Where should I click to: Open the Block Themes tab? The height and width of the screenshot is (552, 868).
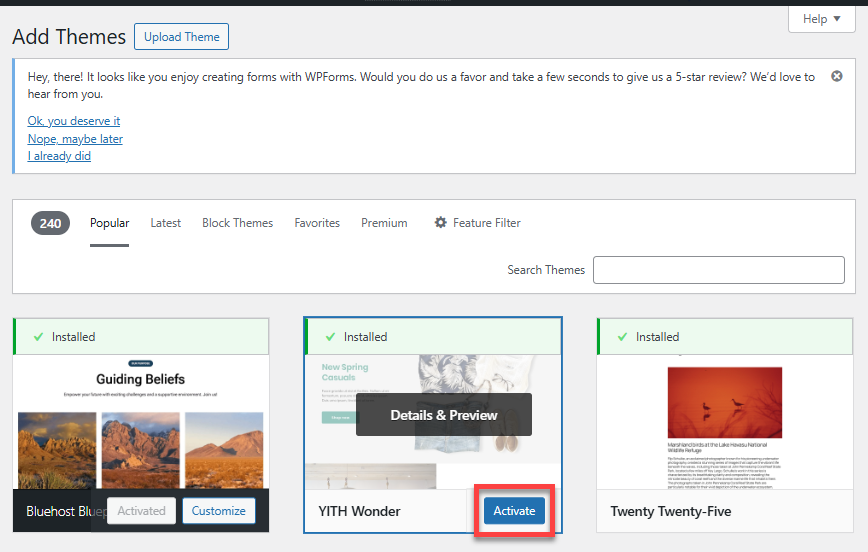tap(237, 223)
